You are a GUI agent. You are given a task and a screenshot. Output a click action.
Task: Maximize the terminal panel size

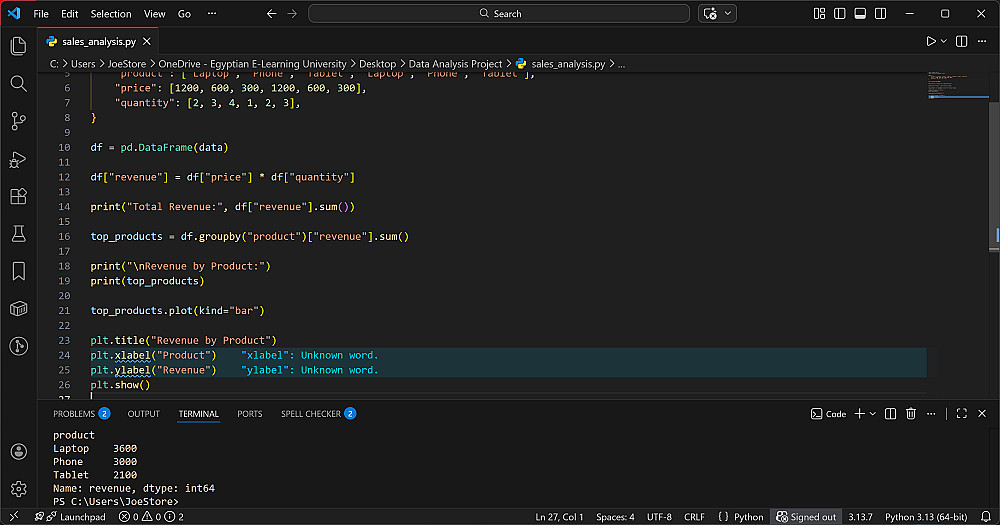pyautogui.click(x=961, y=413)
